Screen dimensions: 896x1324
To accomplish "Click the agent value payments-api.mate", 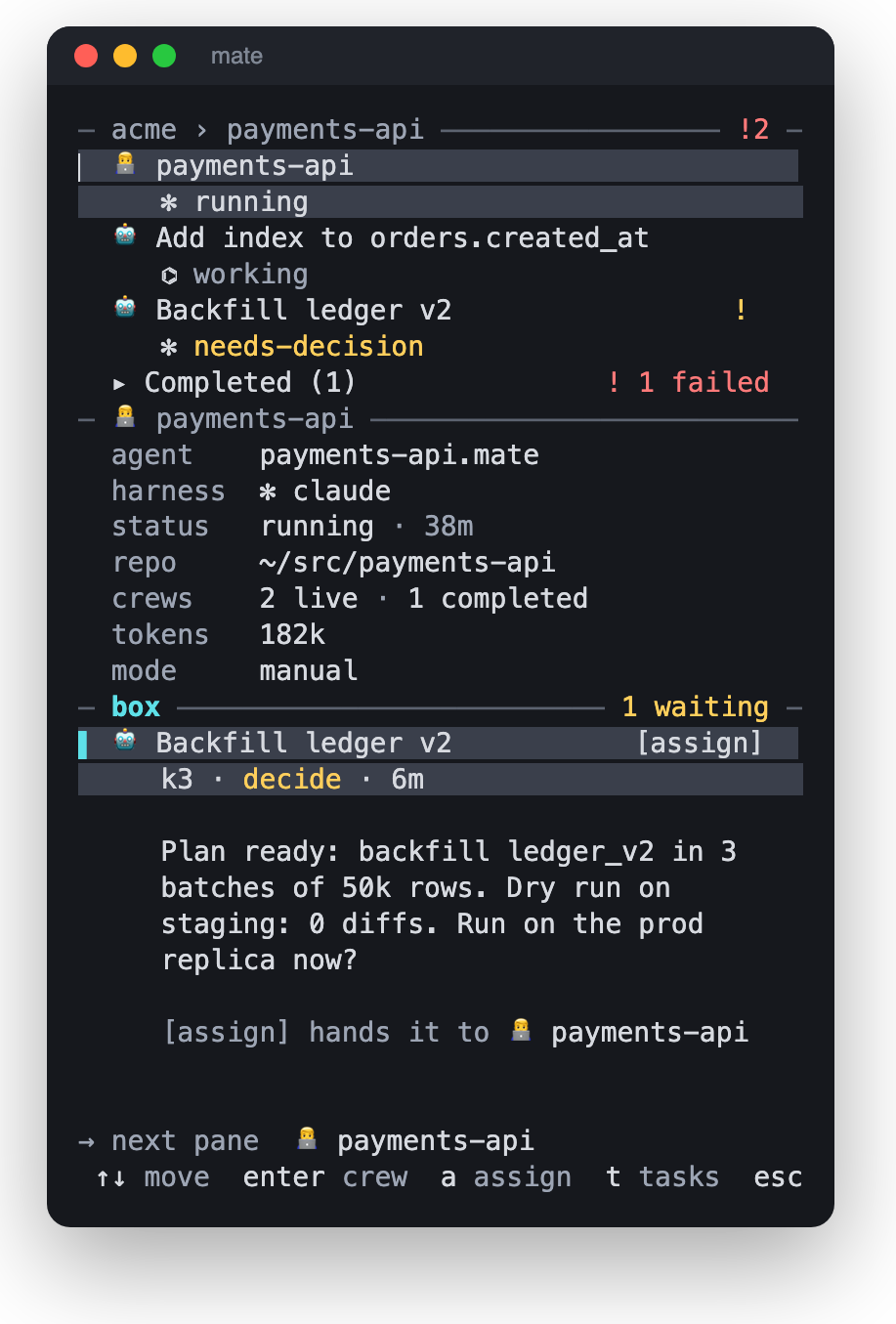I will pyautogui.click(x=400, y=455).
